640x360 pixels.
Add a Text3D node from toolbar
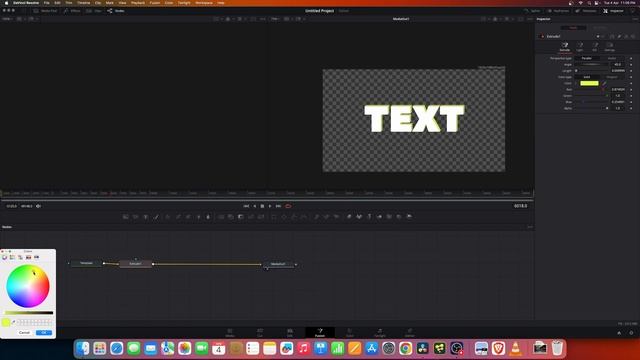(369, 217)
